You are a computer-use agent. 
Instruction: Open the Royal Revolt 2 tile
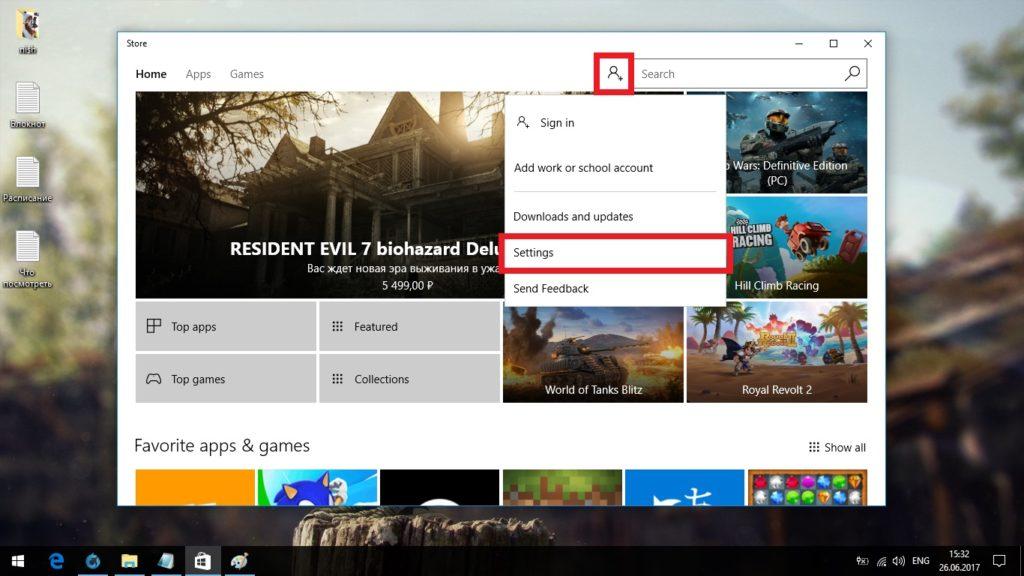pos(776,352)
